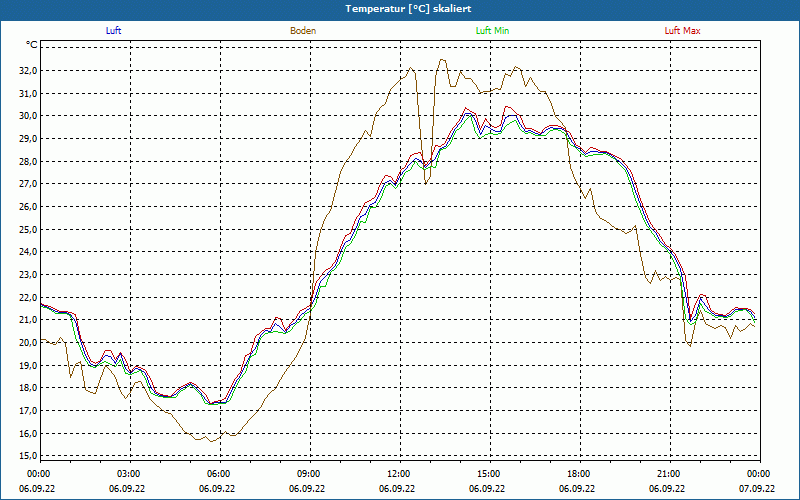Click the '27,0' y-axis value
The height and width of the screenshot is (500, 800).
(x=29, y=184)
